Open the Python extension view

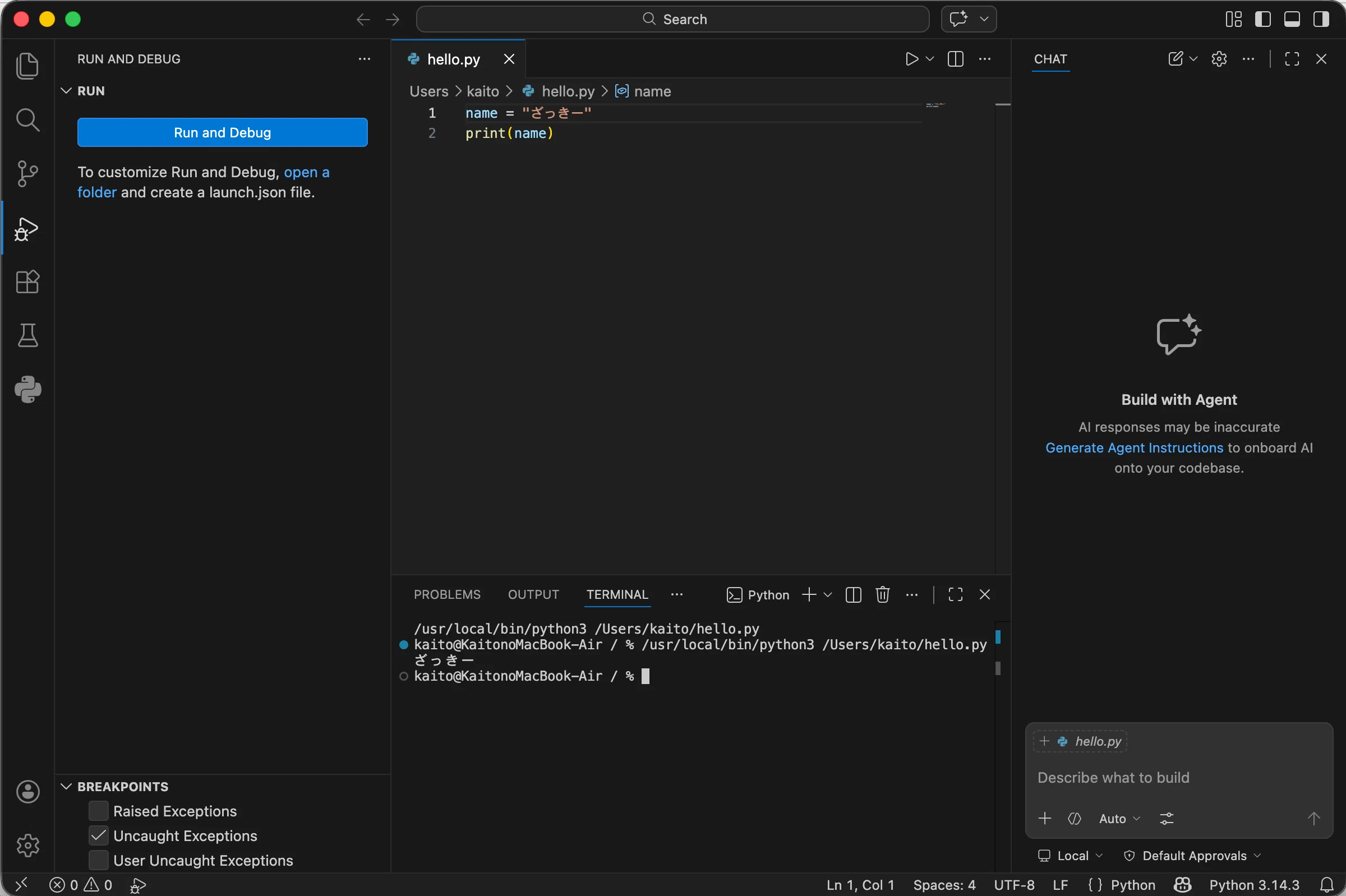point(27,389)
